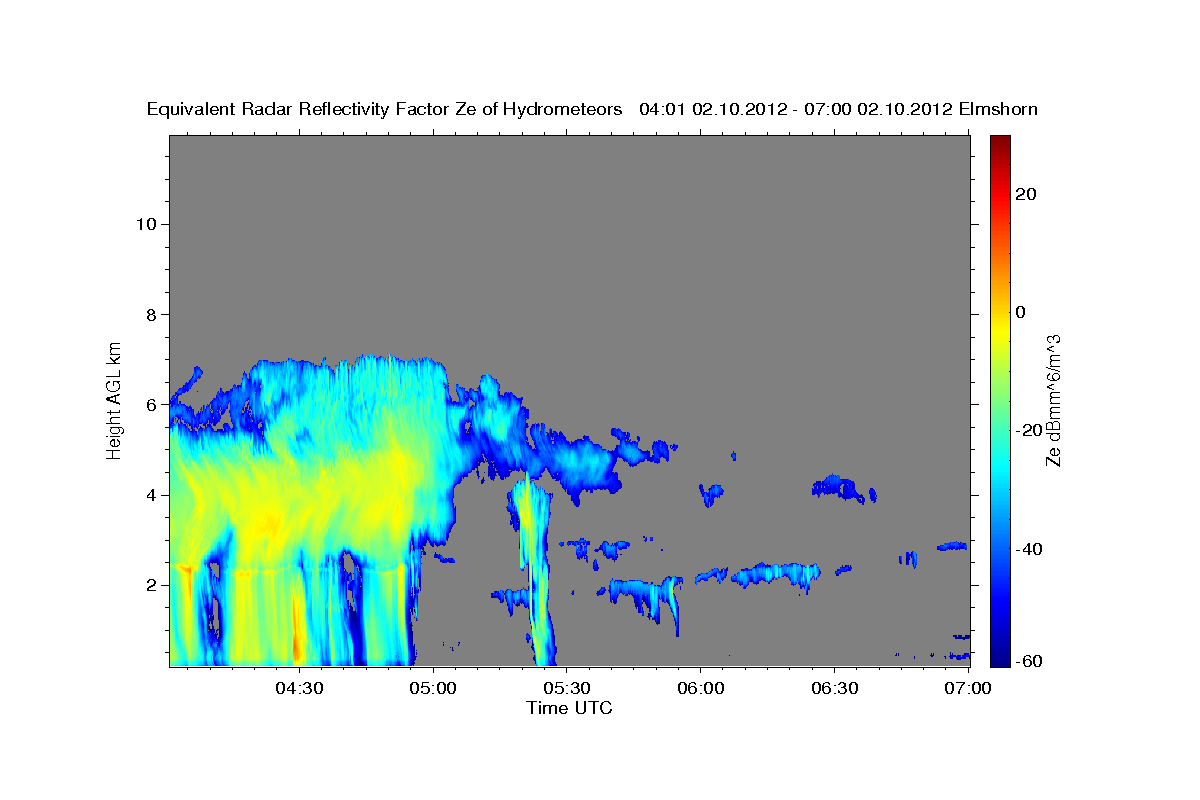
Task: Click the colorbar tick label "-40"
Action: [x=1028, y=549]
